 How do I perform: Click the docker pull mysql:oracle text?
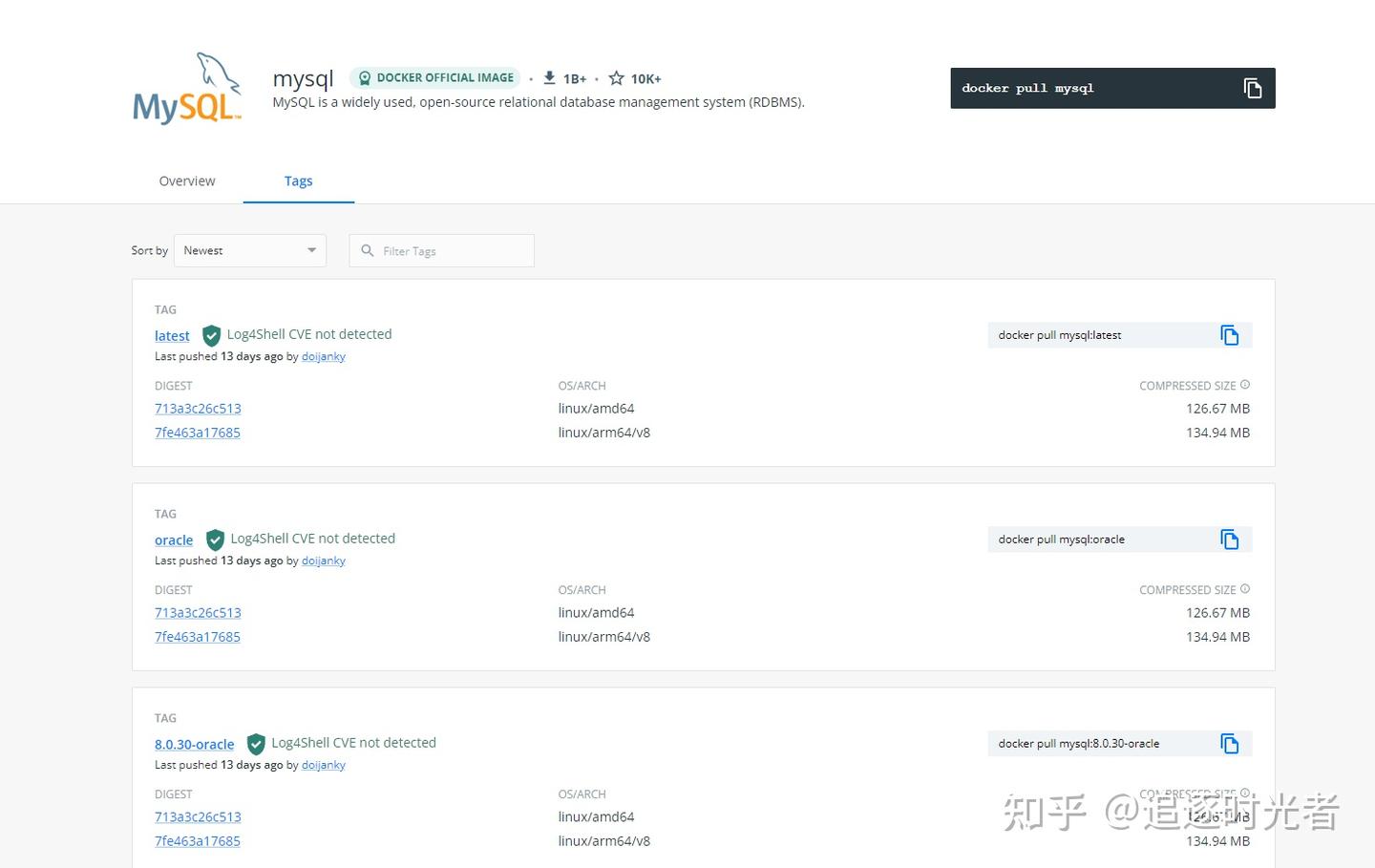pyautogui.click(x=1062, y=540)
